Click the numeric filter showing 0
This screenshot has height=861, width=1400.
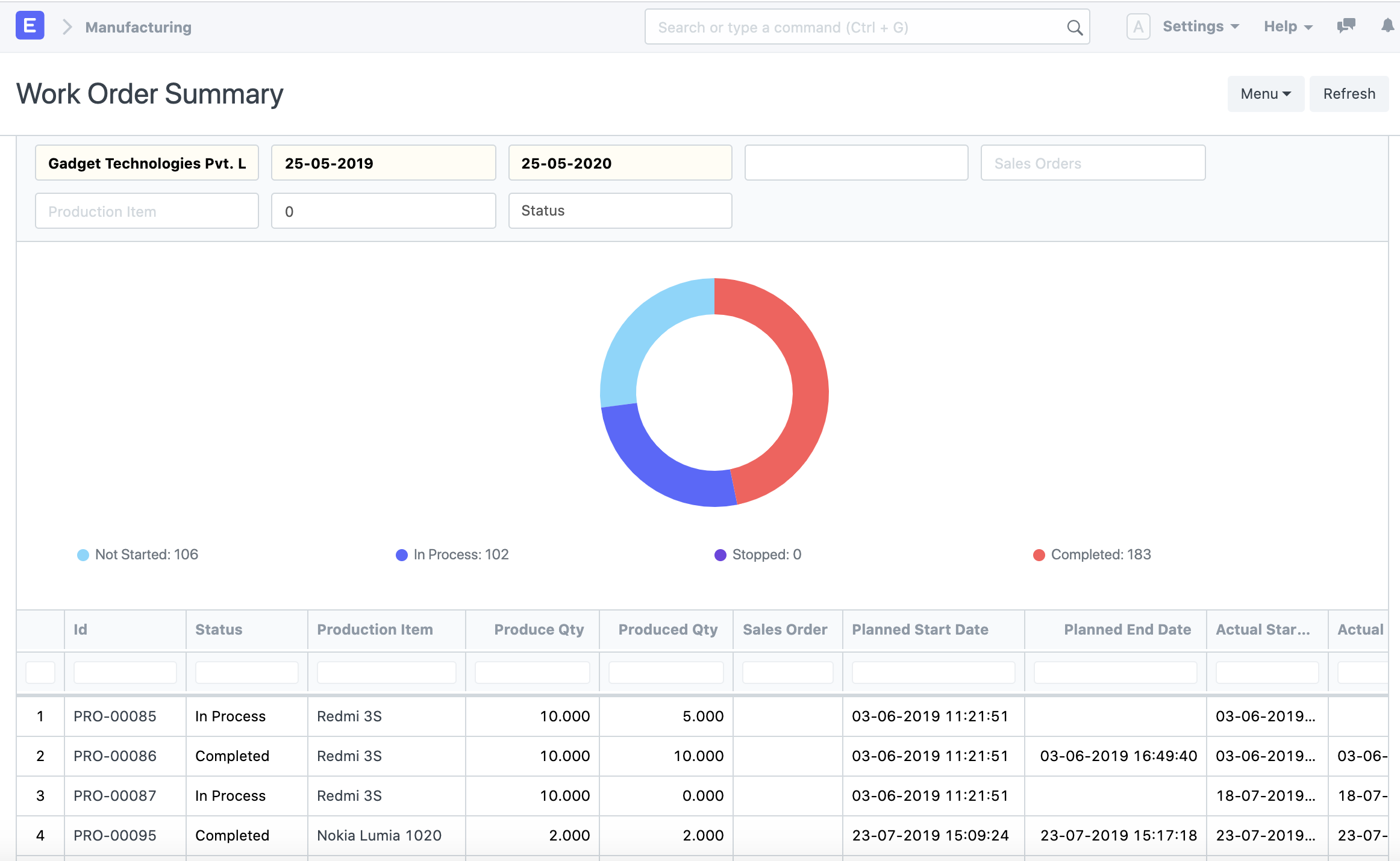[383, 211]
